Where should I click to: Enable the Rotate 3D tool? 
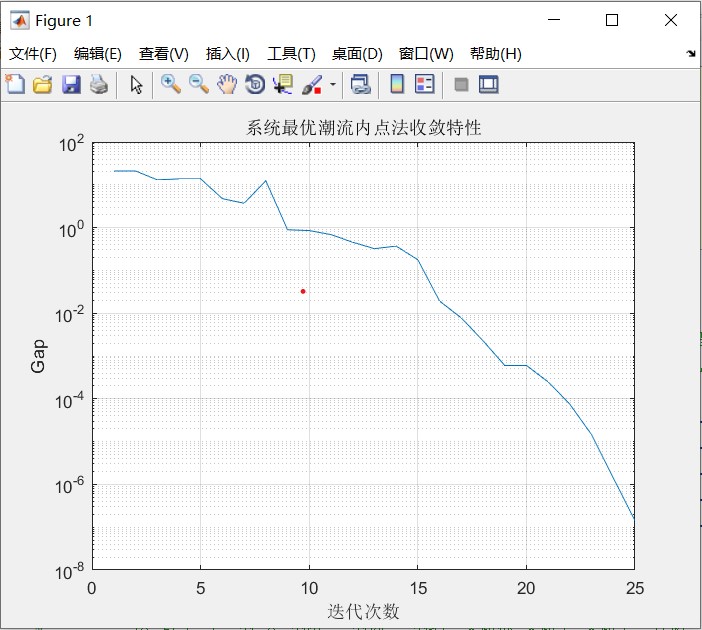[x=255, y=84]
